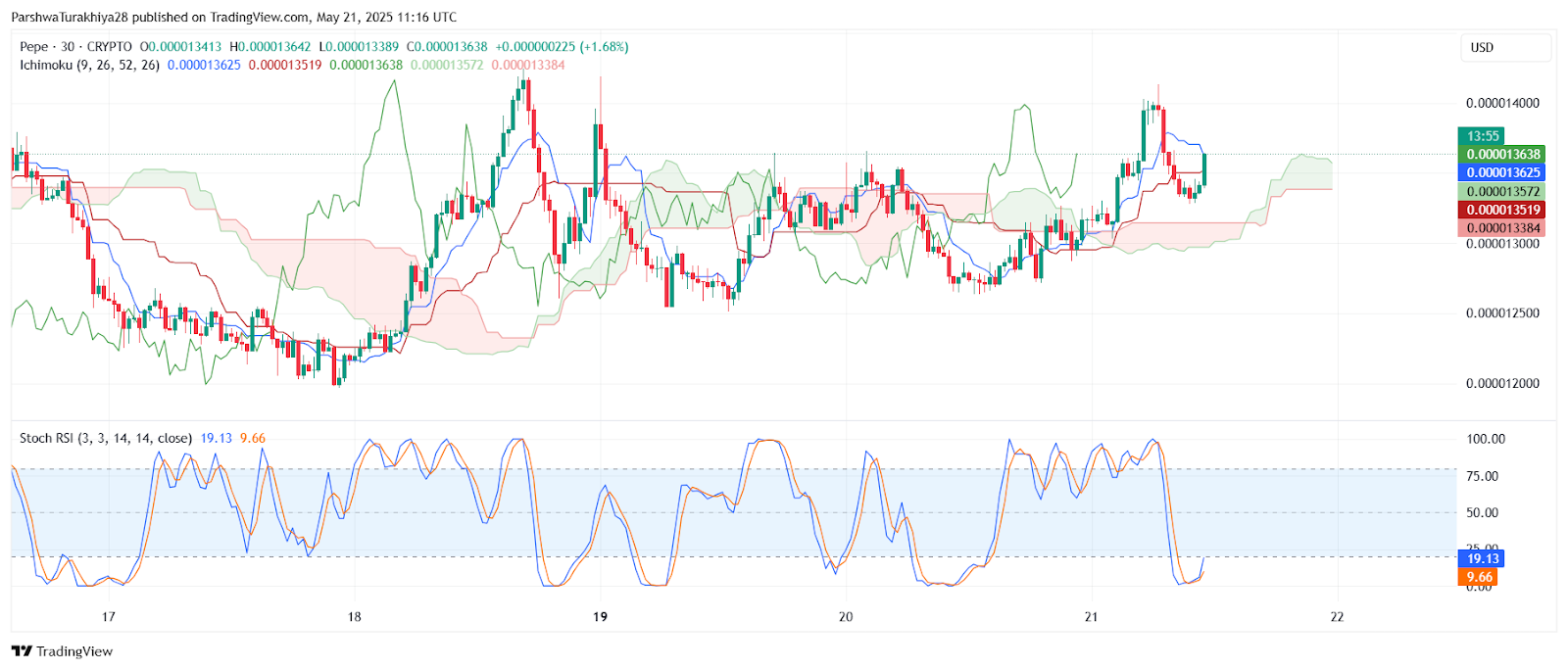Click the 13:55 countdown timer label
The image size is (1568, 670).
pos(1482,136)
